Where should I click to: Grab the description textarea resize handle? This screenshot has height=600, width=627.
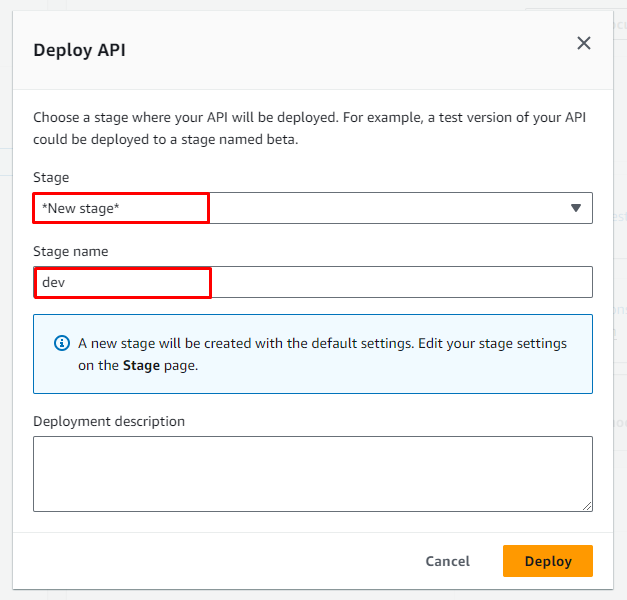click(586, 506)
